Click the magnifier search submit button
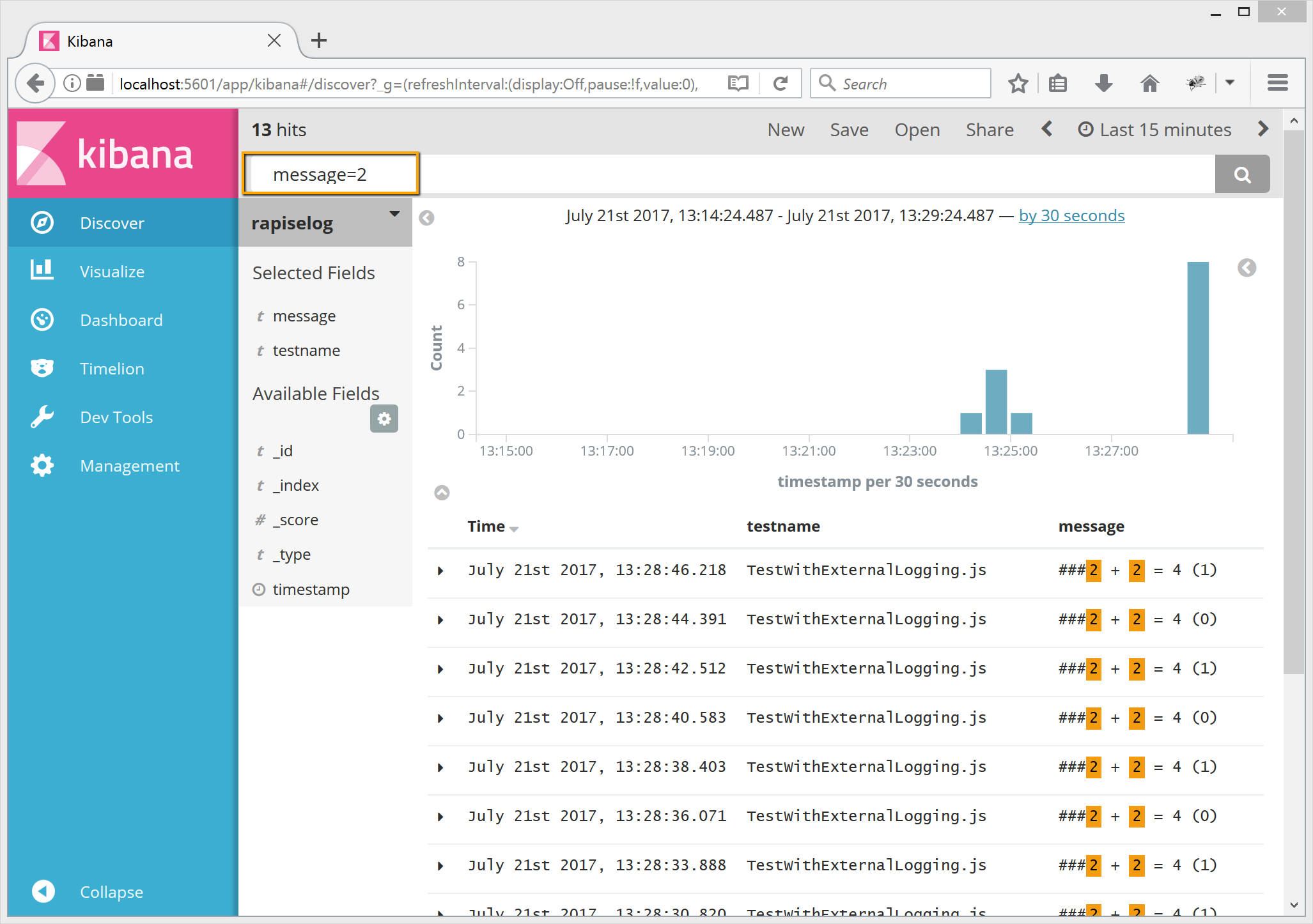Screen dimensions: 1313x924 [x=1241, y=174]
